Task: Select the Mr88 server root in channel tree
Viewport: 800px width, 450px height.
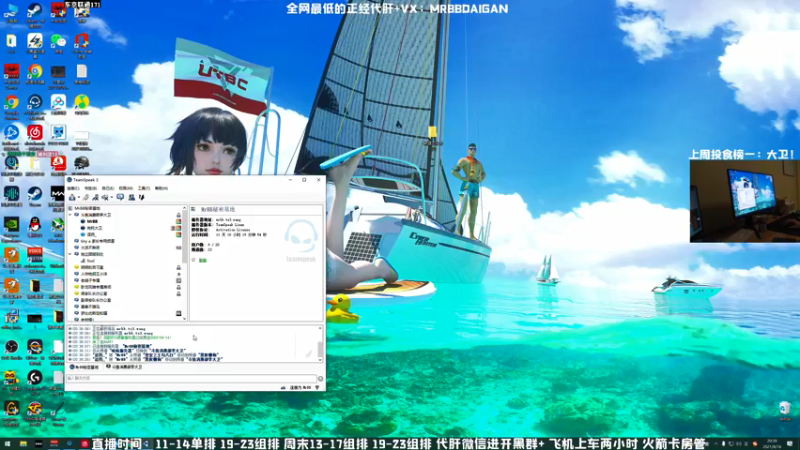Action: (87, 208)
